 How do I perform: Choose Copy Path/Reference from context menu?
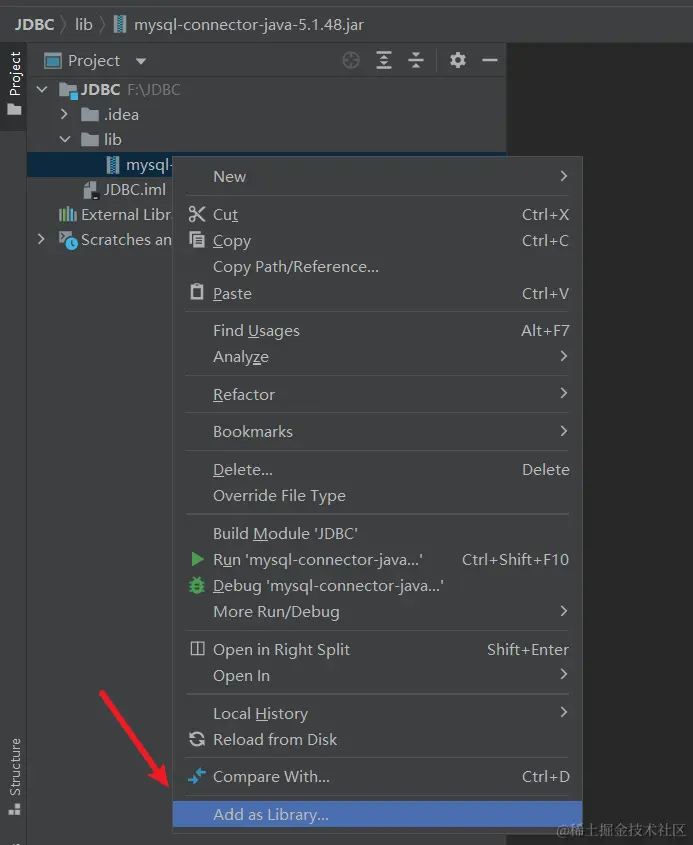tap(296, 267)
